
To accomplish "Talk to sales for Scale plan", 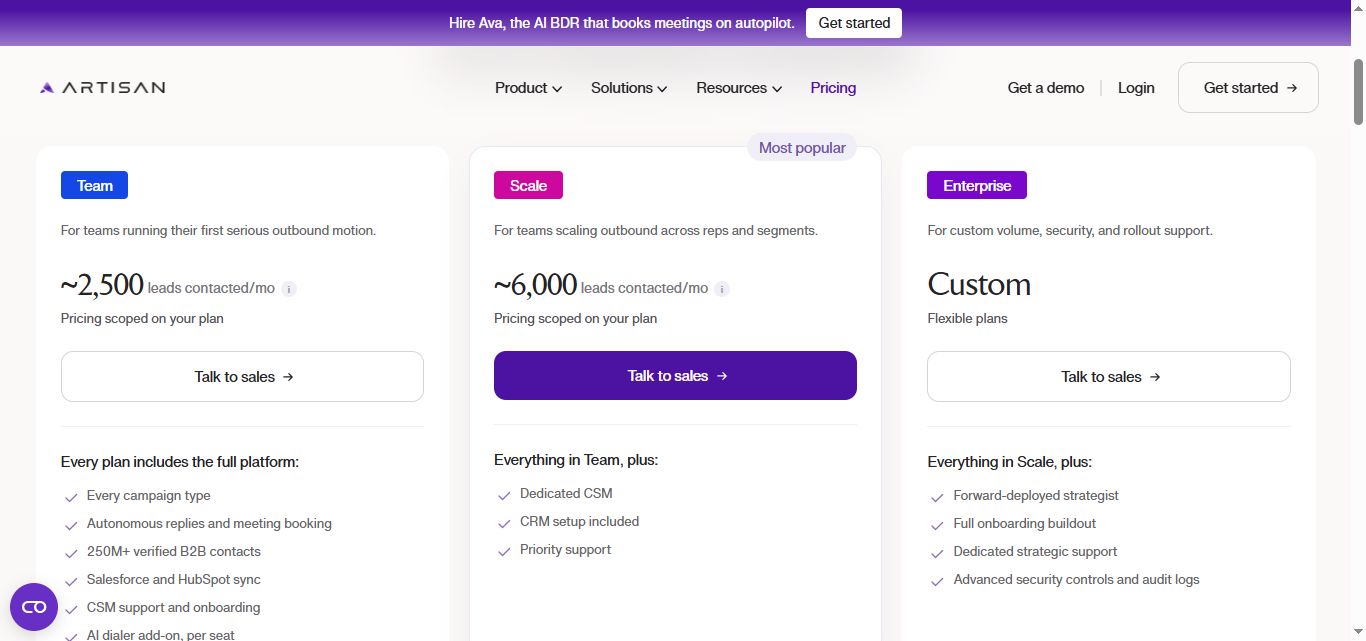I will (x=675, y=376).
